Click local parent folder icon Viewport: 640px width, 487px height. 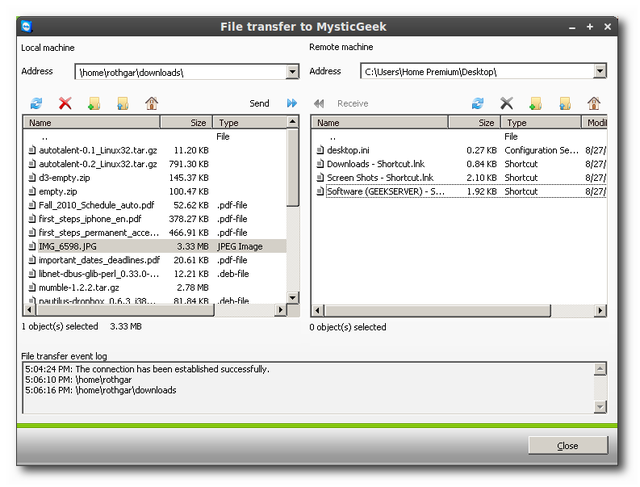[123, 103]
